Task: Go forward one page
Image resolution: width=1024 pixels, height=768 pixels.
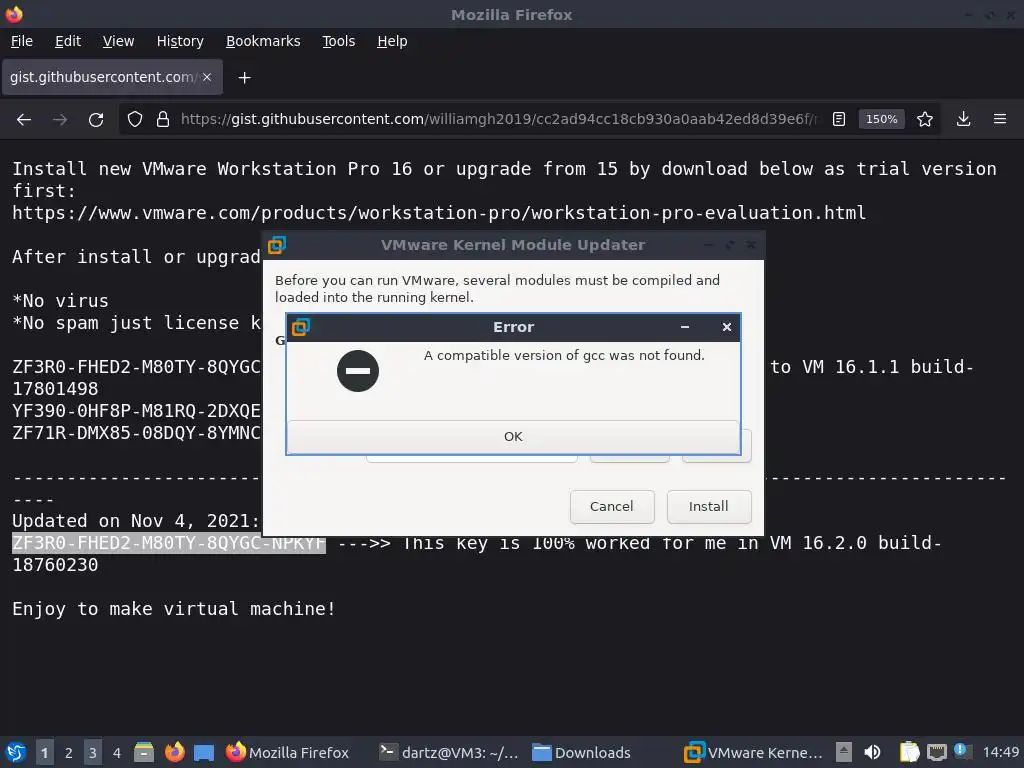Action: pos(60,120)
